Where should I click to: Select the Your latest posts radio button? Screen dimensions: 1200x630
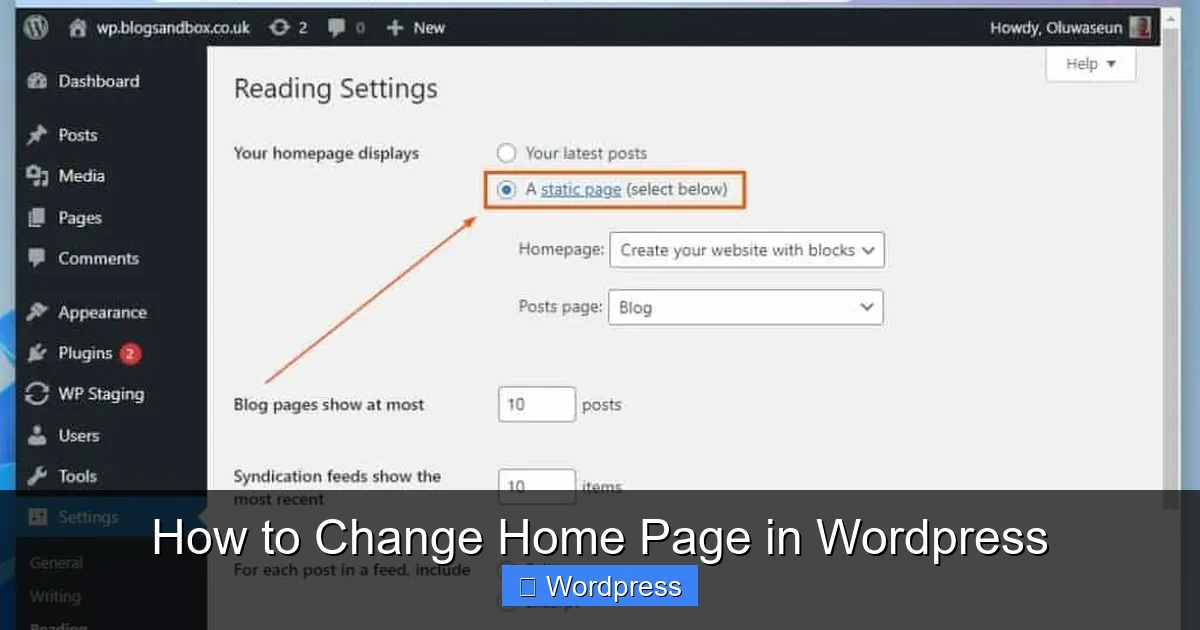point(507,153)
